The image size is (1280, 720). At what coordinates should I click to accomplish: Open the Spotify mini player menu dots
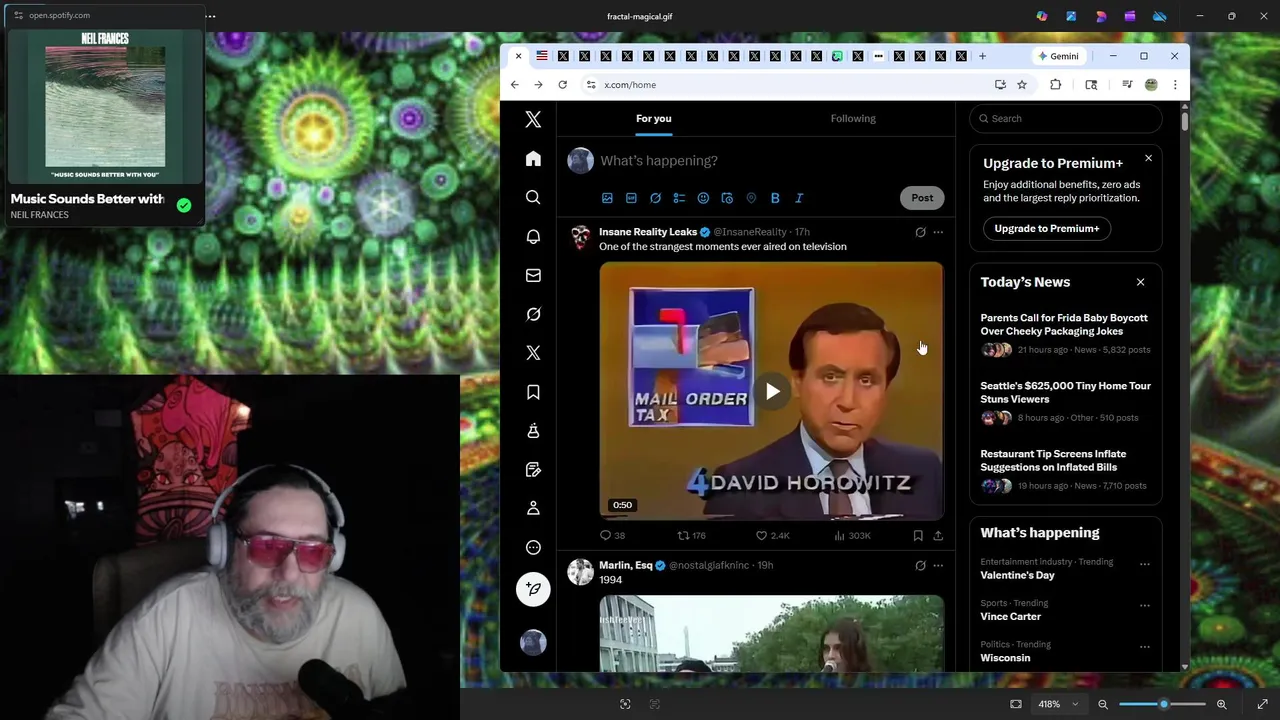pyautogui.click(x=210, y=16)
